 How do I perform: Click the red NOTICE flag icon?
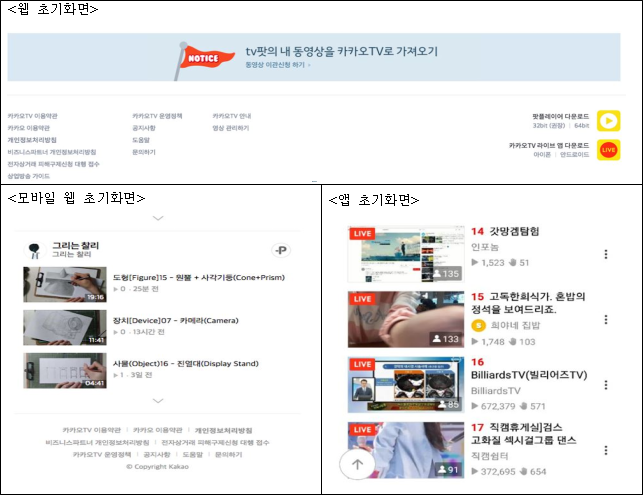pyautogui.click(x=203, y=60)
